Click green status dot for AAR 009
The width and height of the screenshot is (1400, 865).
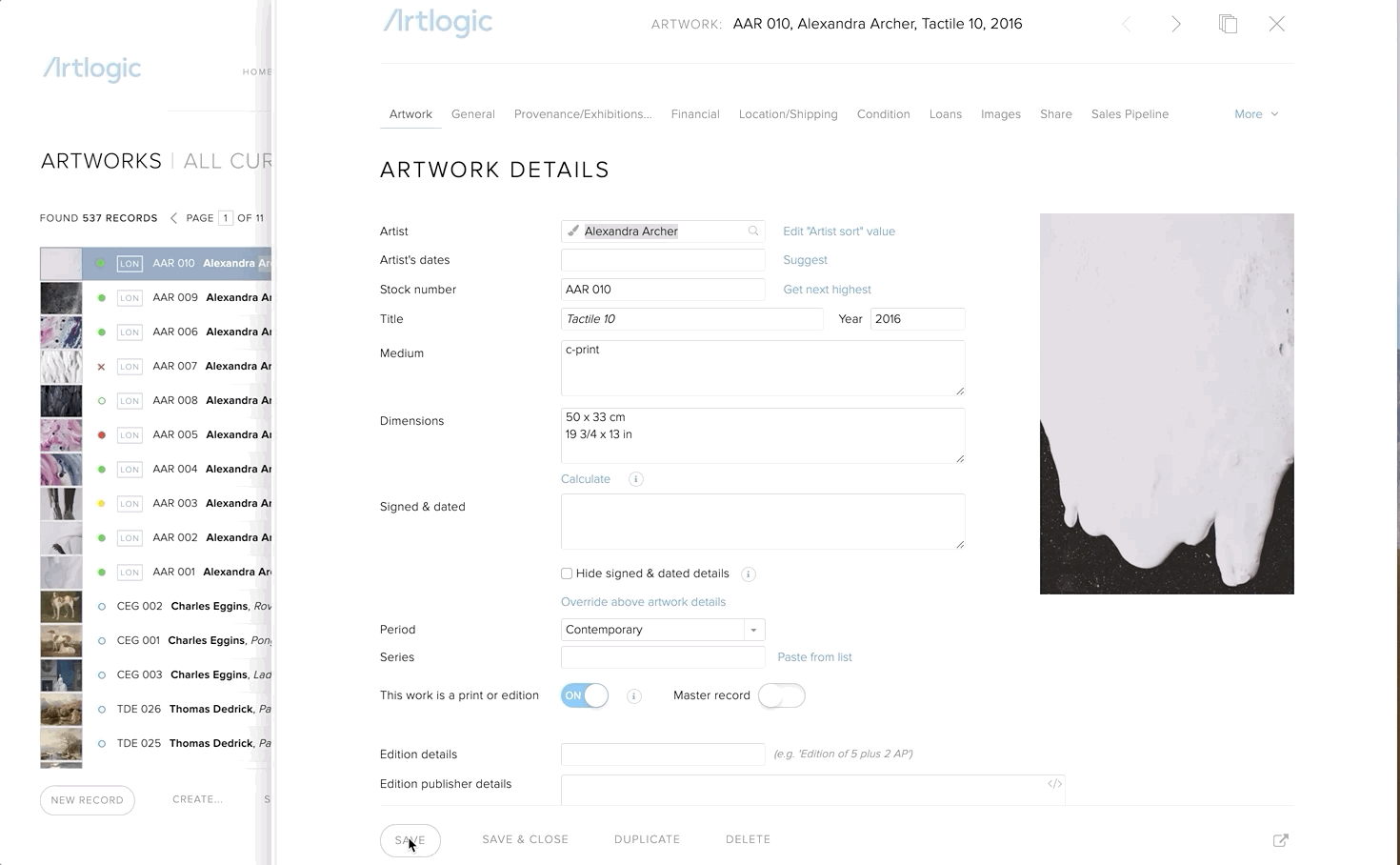(102, 298)
